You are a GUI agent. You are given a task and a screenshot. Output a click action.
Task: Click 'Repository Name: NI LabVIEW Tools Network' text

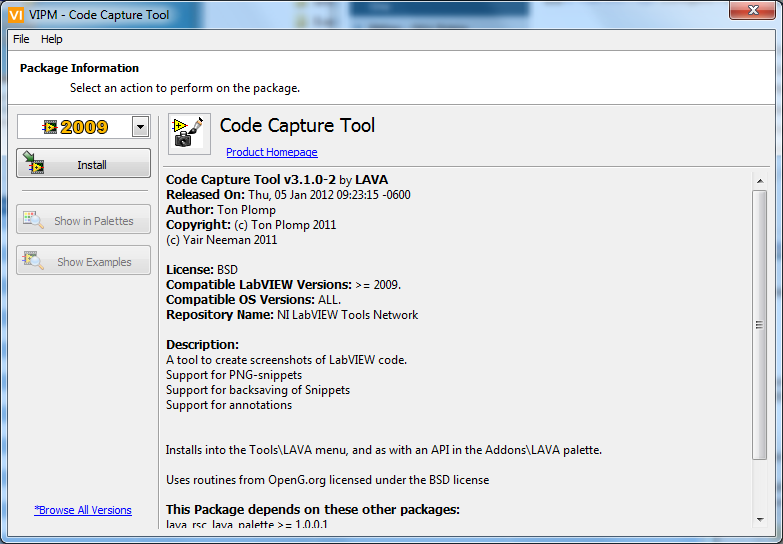[292, 314]
